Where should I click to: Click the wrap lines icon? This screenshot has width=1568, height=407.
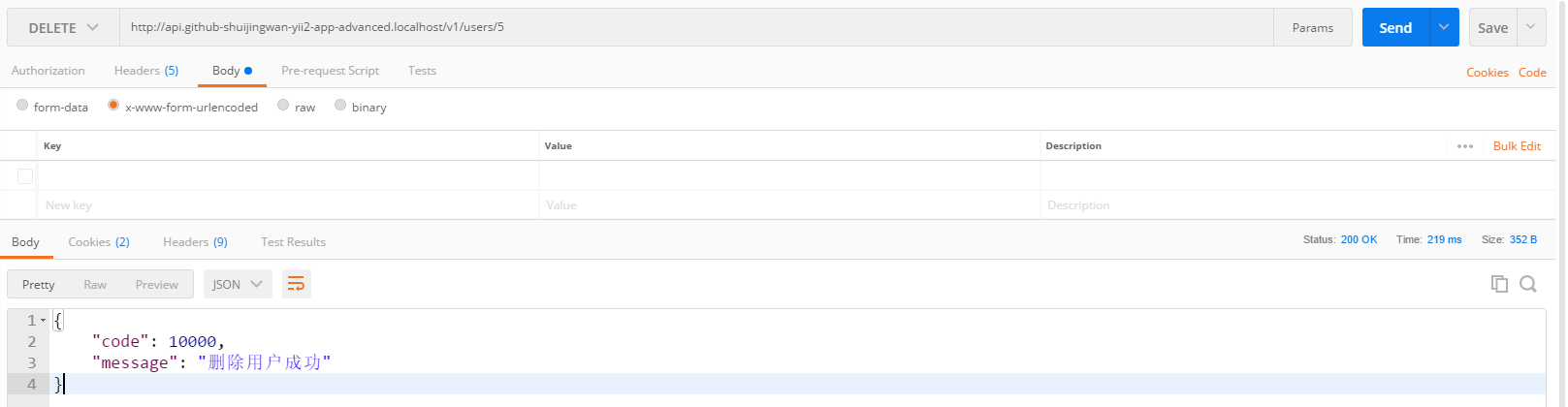pyautogui.click(x=296, y=284)
